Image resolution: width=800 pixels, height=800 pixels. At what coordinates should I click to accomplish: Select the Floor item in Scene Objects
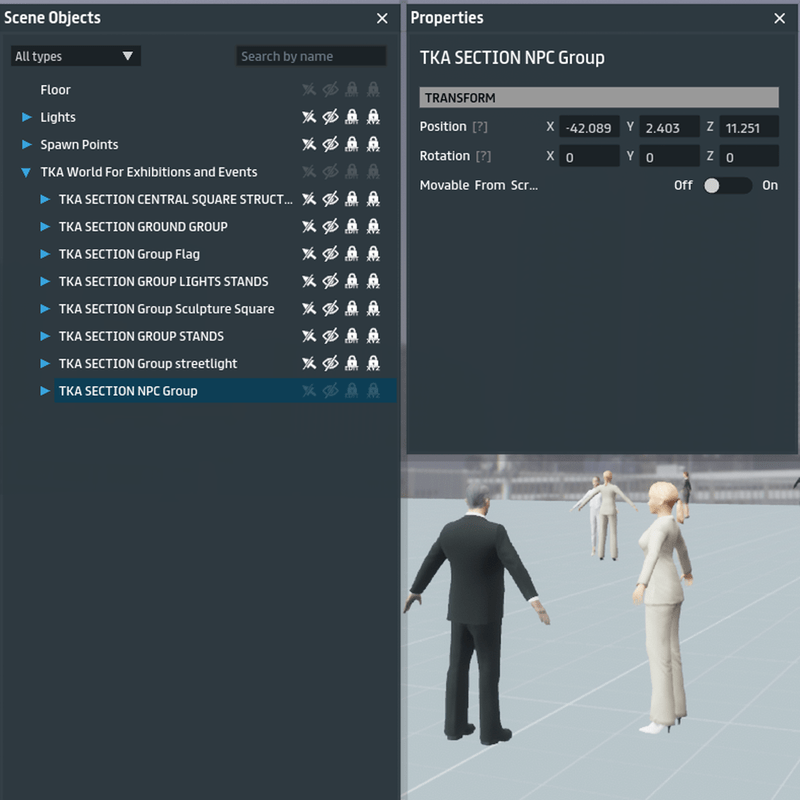click(55, 90)
